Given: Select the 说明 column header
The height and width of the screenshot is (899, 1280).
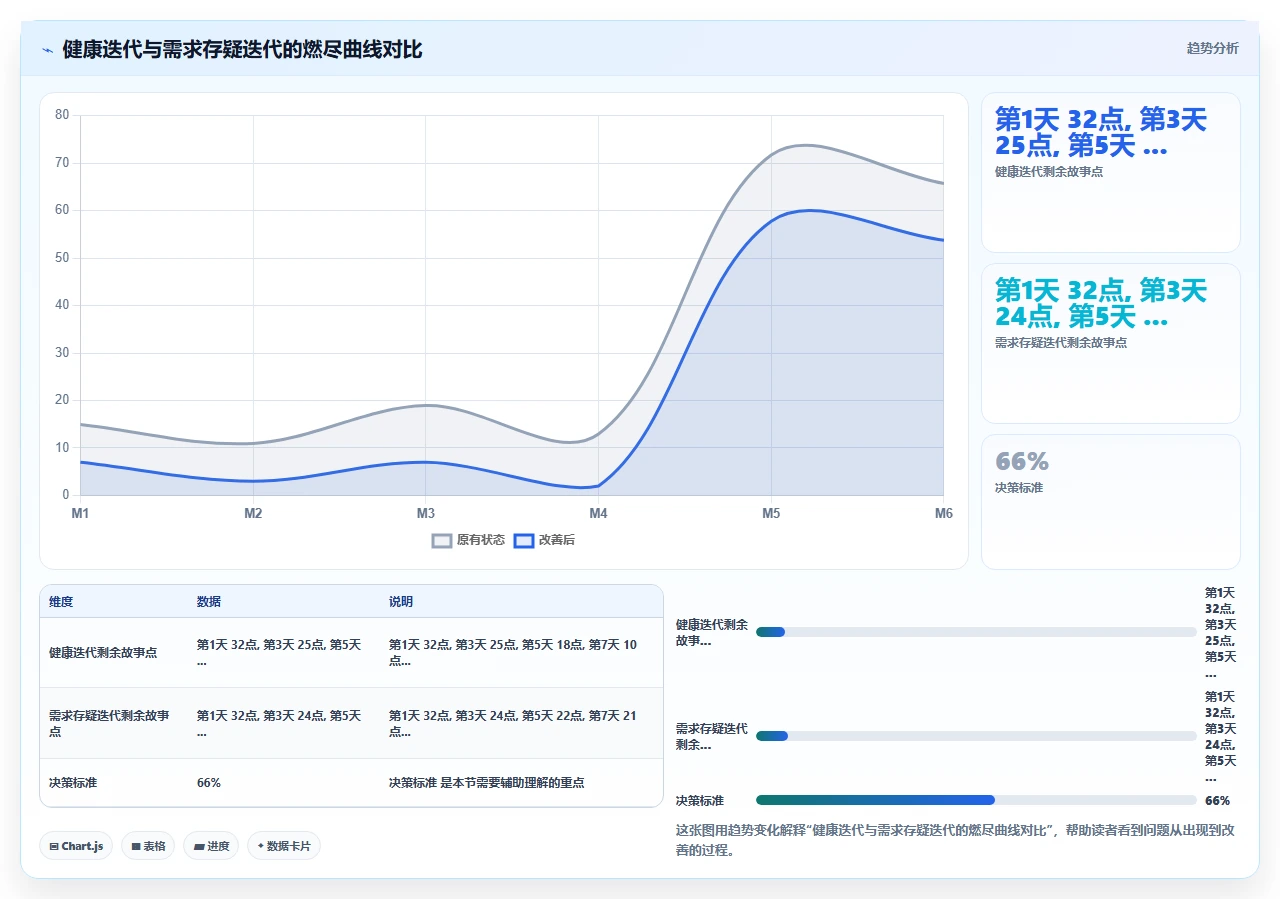Looking at the screenshot, I should (x=401, y=602).
